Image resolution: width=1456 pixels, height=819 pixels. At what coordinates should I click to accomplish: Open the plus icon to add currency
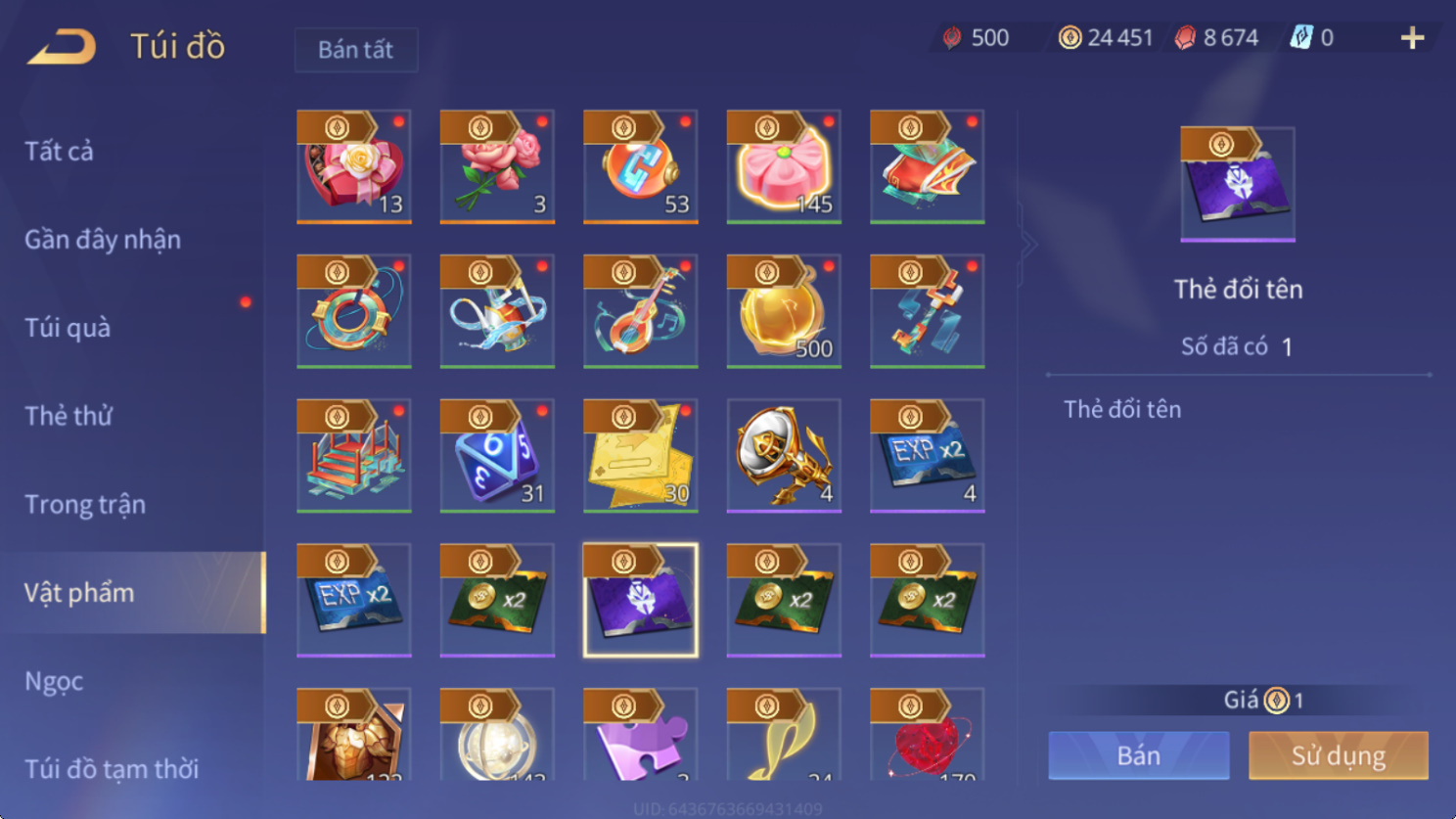pyautogui.click(x=1412, y=38)
